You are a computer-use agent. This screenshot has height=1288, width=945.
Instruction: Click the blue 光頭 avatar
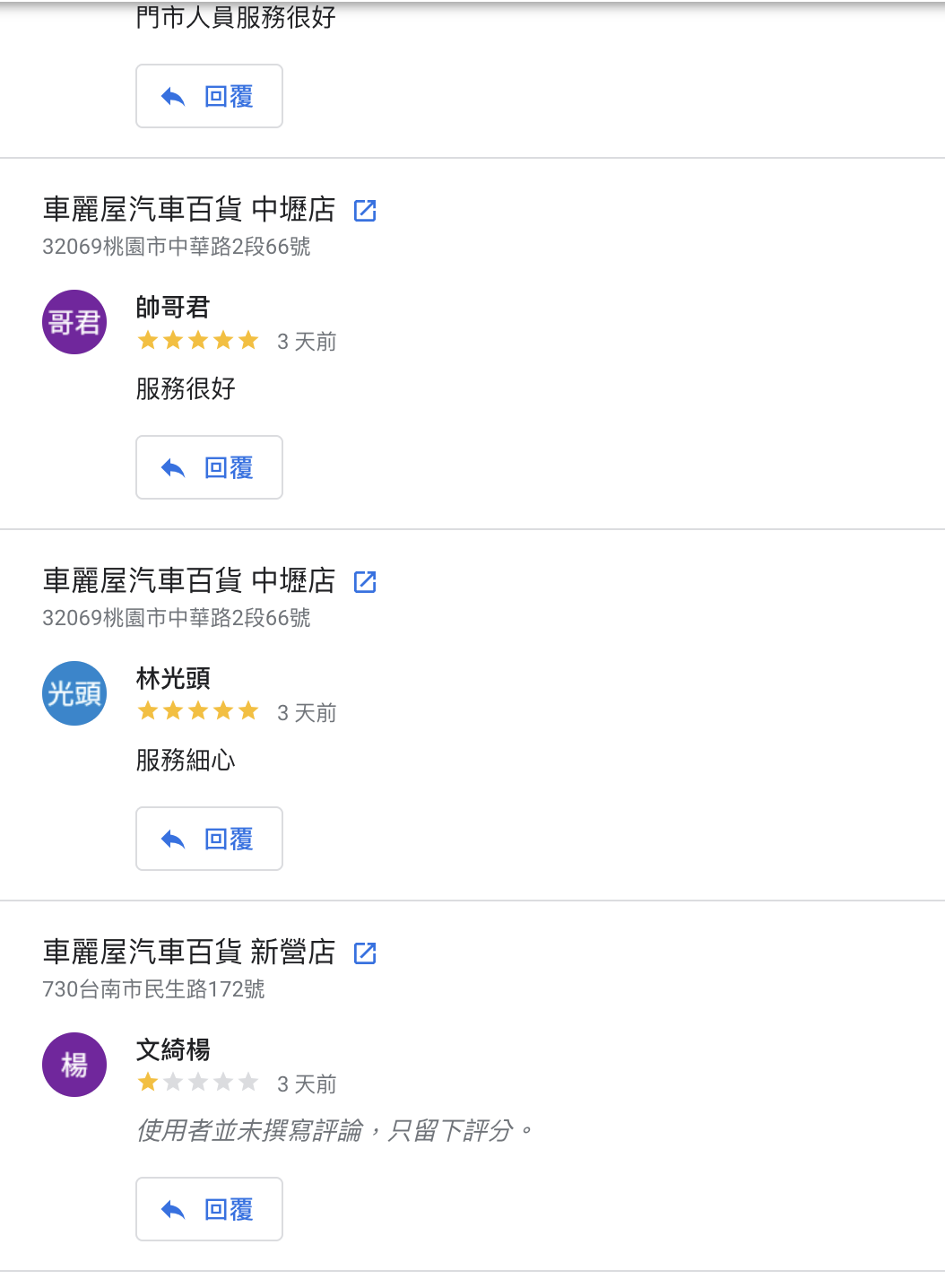[74, 693]
